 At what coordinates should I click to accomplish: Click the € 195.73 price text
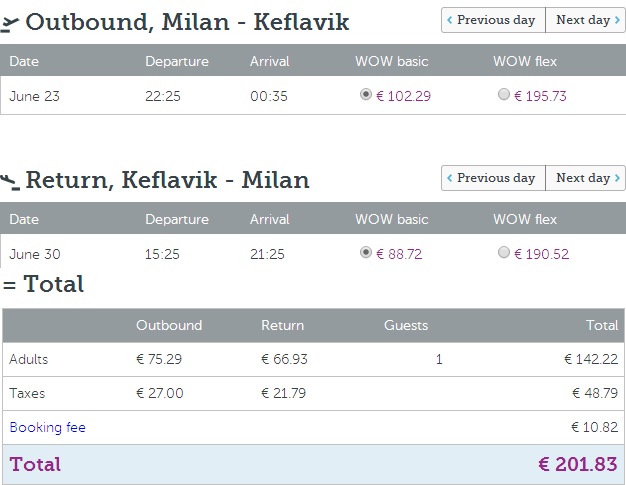[540, 96]
